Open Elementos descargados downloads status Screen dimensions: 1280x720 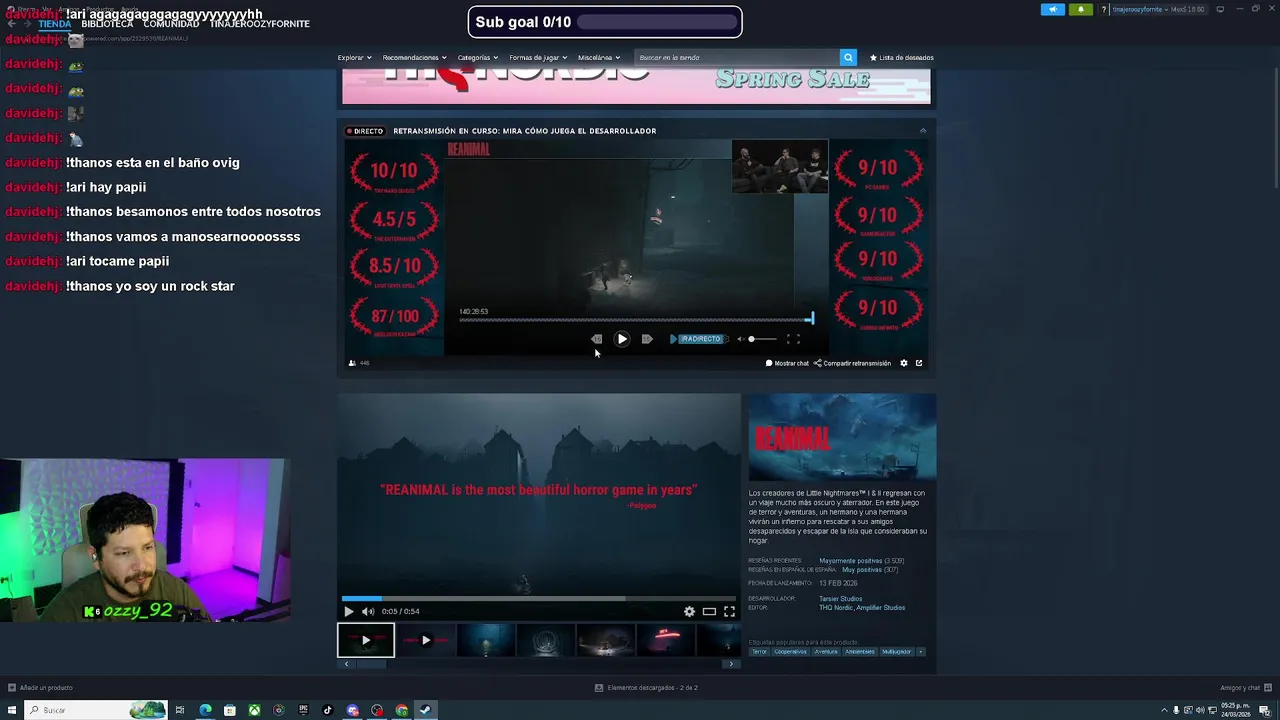pos(646,688)
